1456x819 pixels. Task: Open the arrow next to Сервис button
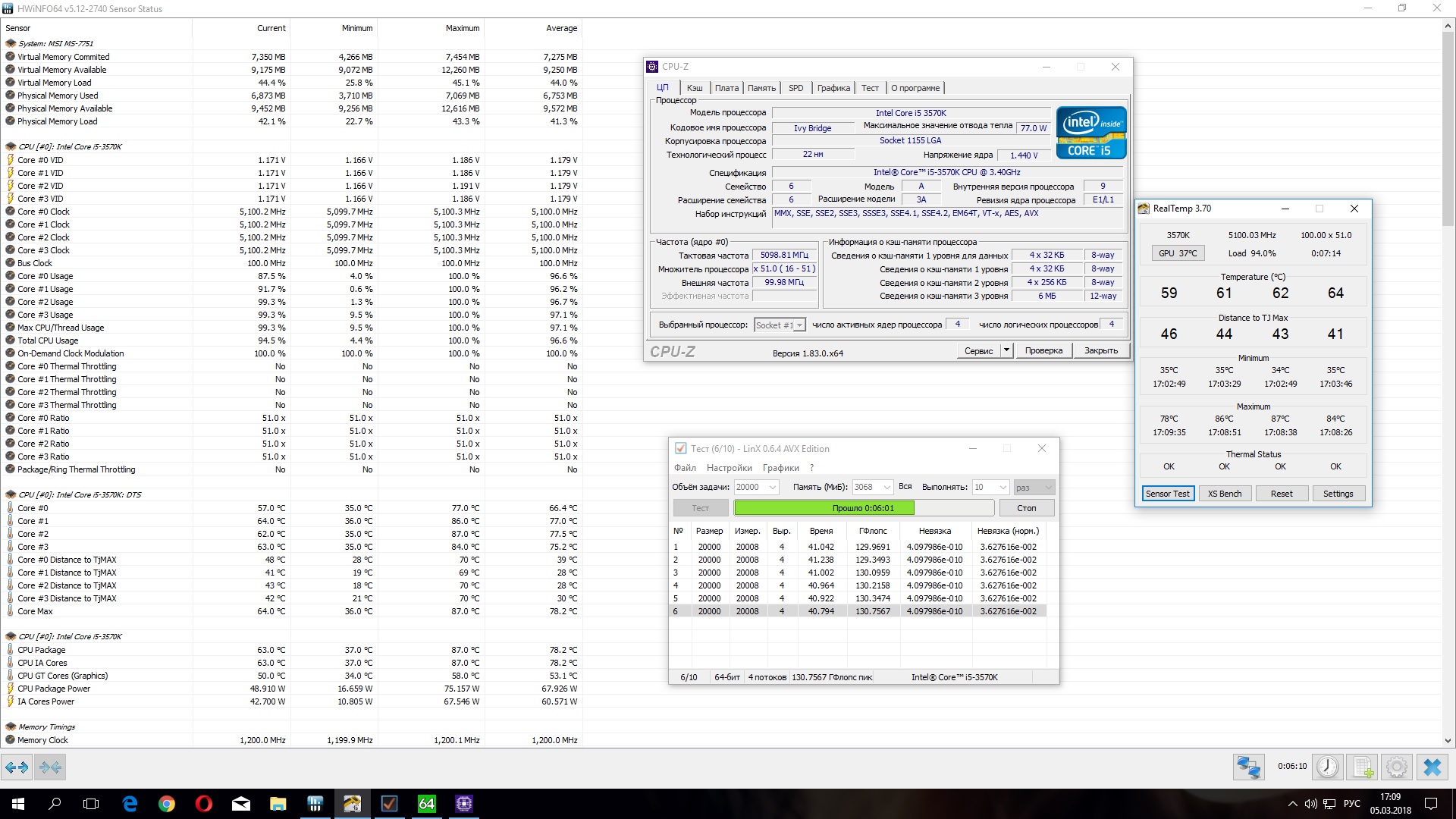(1006, 350)
